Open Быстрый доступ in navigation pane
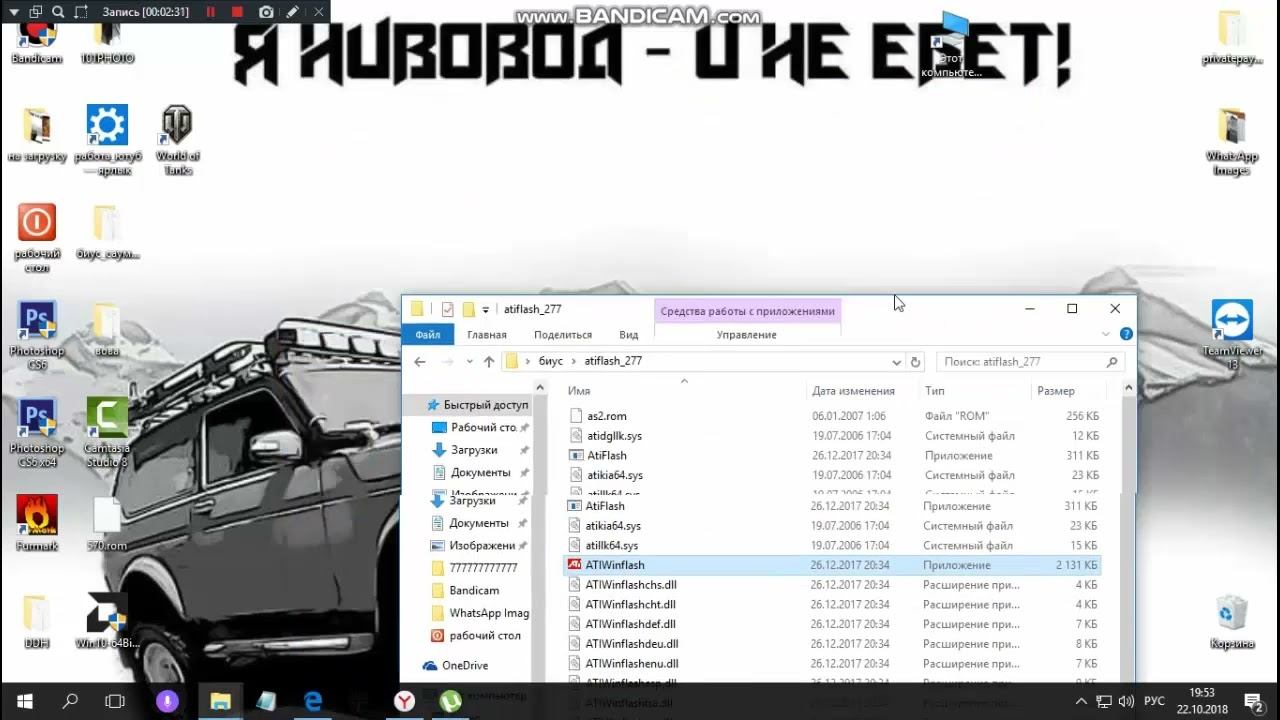Image resolution: width=1280 pixels, height=720 pixels. [476, 405]
